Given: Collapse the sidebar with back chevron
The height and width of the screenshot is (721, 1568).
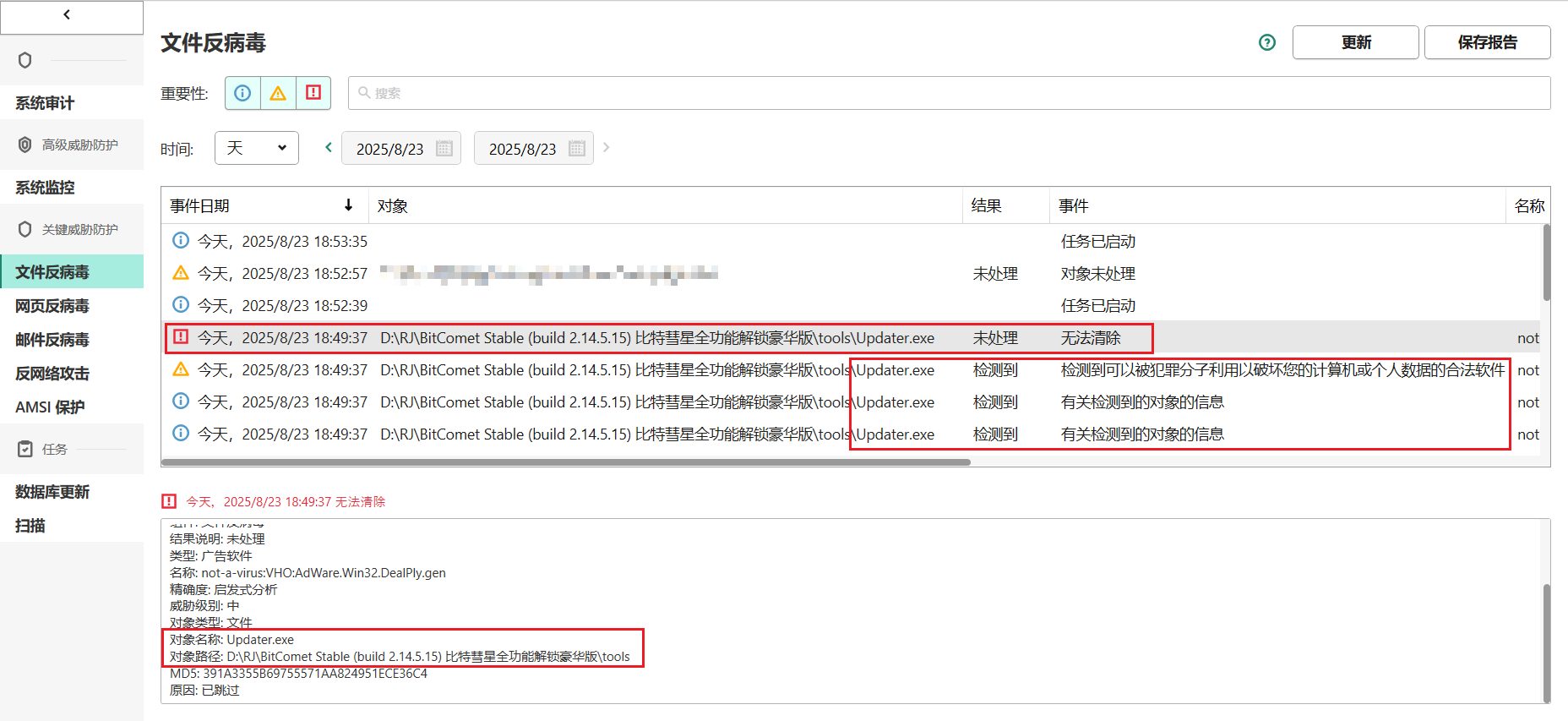Looking at the screenshot, I should coord(68,14).
